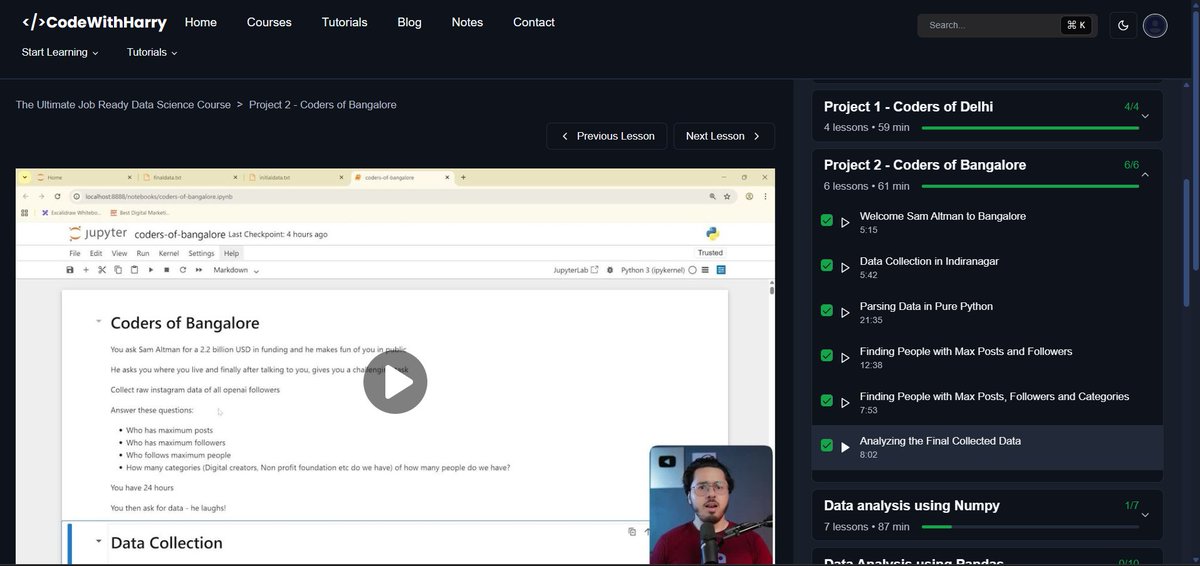Click play icon beside the 7:53 lesson

tap(845, 403)
